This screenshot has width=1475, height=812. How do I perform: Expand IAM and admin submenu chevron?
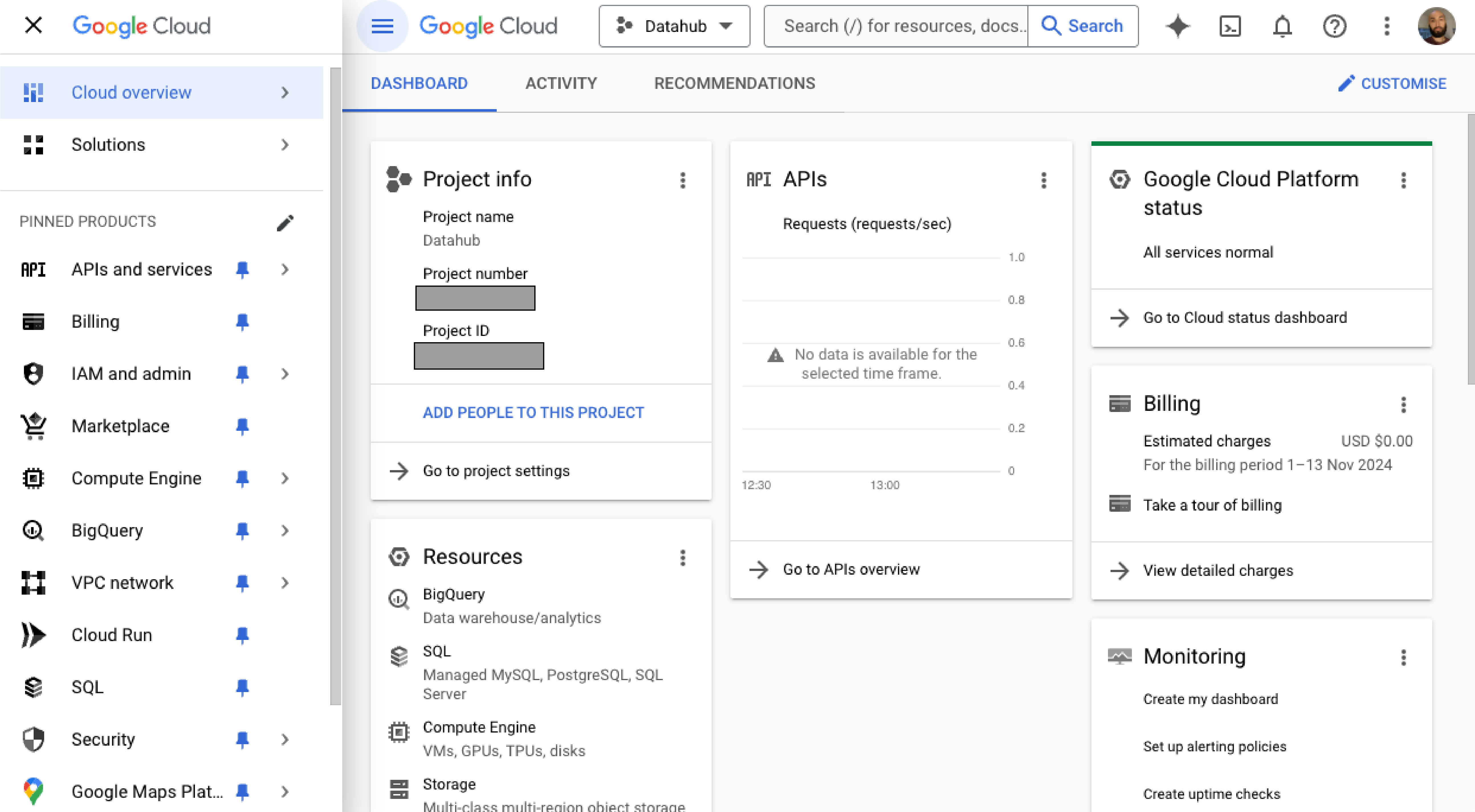285,374
